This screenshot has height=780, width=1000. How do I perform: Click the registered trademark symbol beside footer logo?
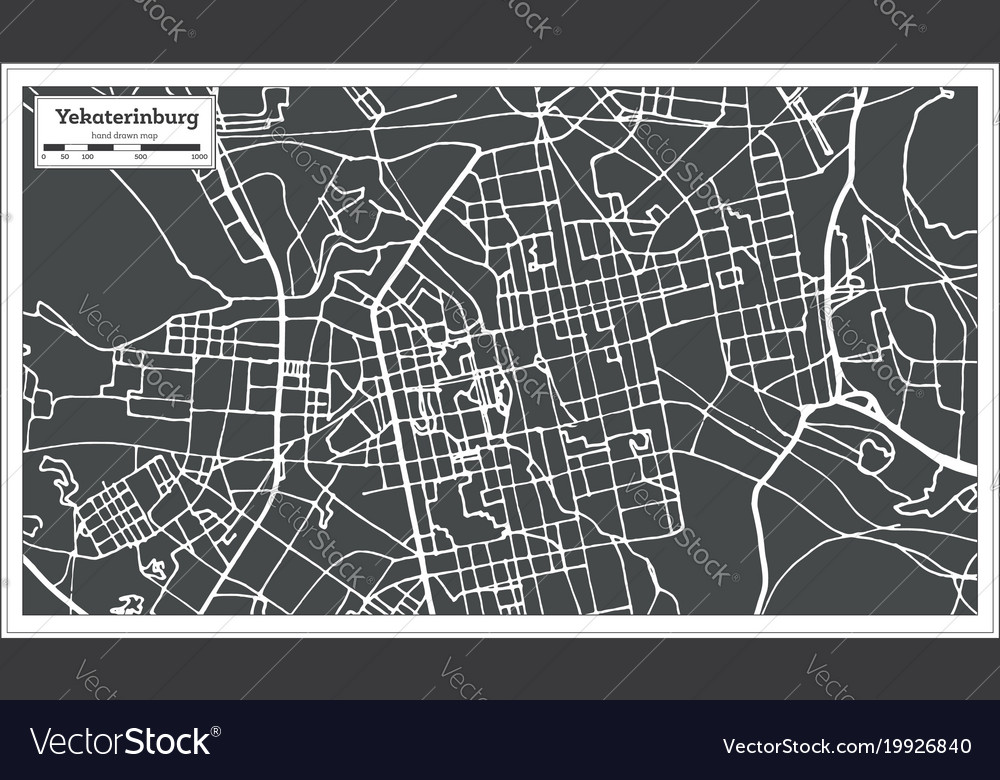point(217,733)
